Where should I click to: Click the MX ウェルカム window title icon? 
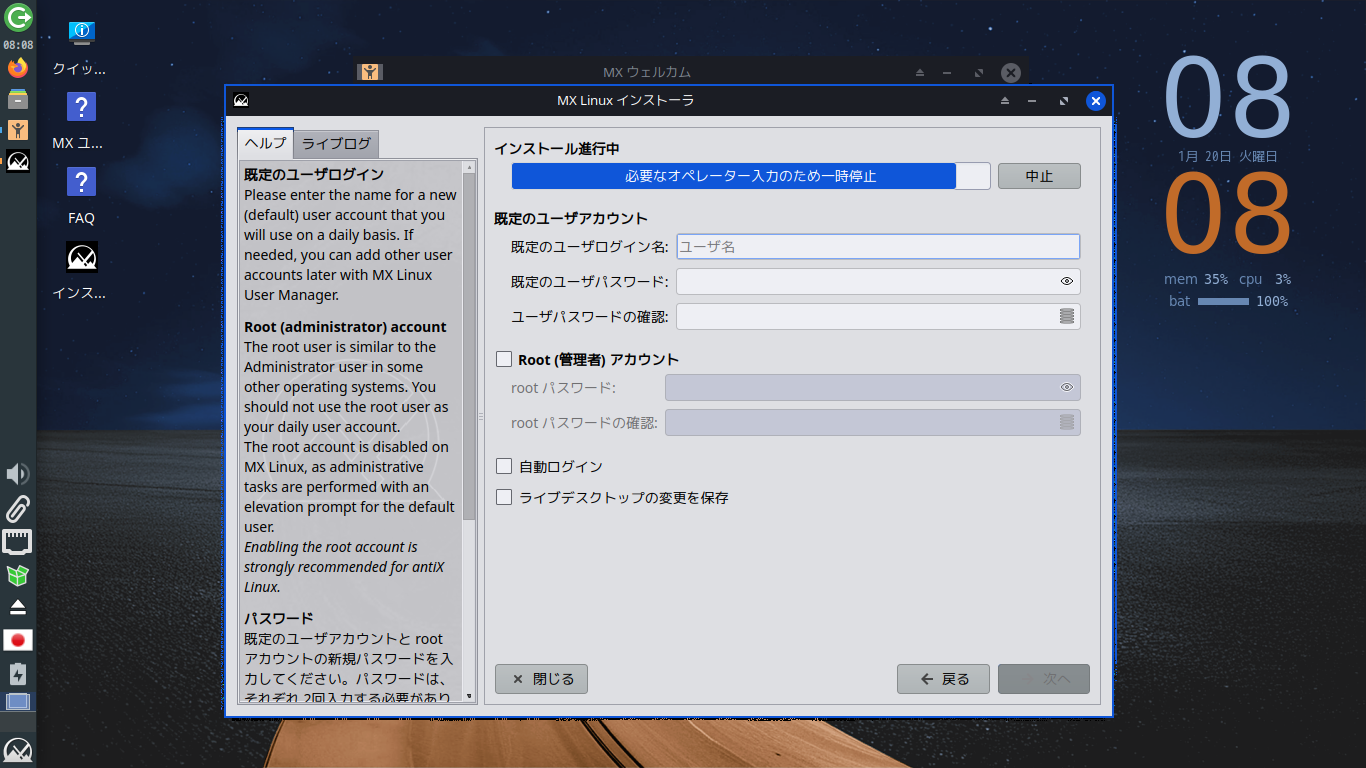pos(370,72)
